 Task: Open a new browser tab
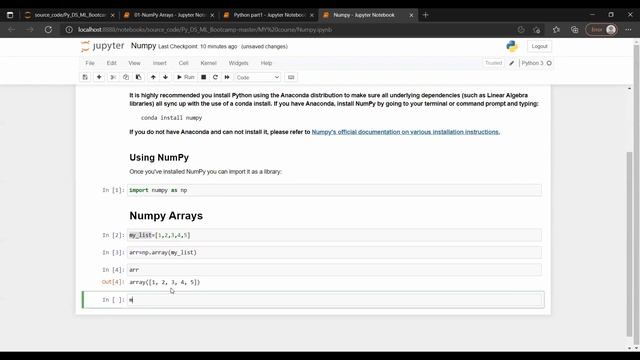point(425,15)
